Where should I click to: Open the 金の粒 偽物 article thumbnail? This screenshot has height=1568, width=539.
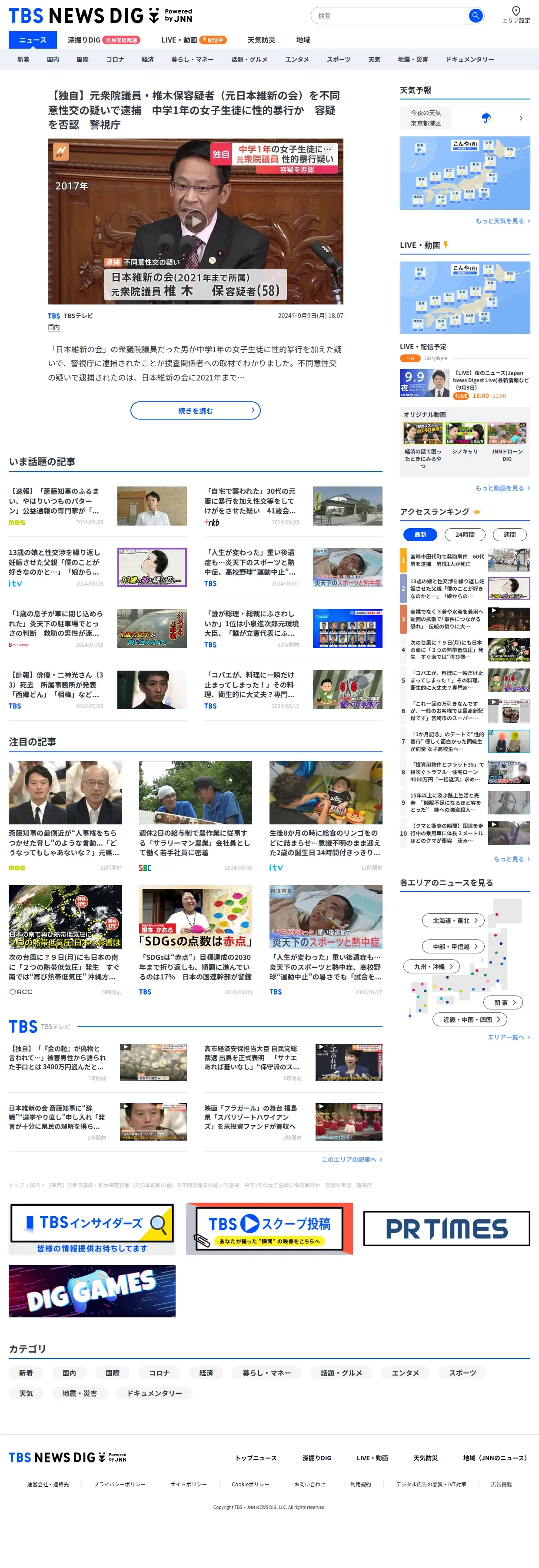[153, 1062]
